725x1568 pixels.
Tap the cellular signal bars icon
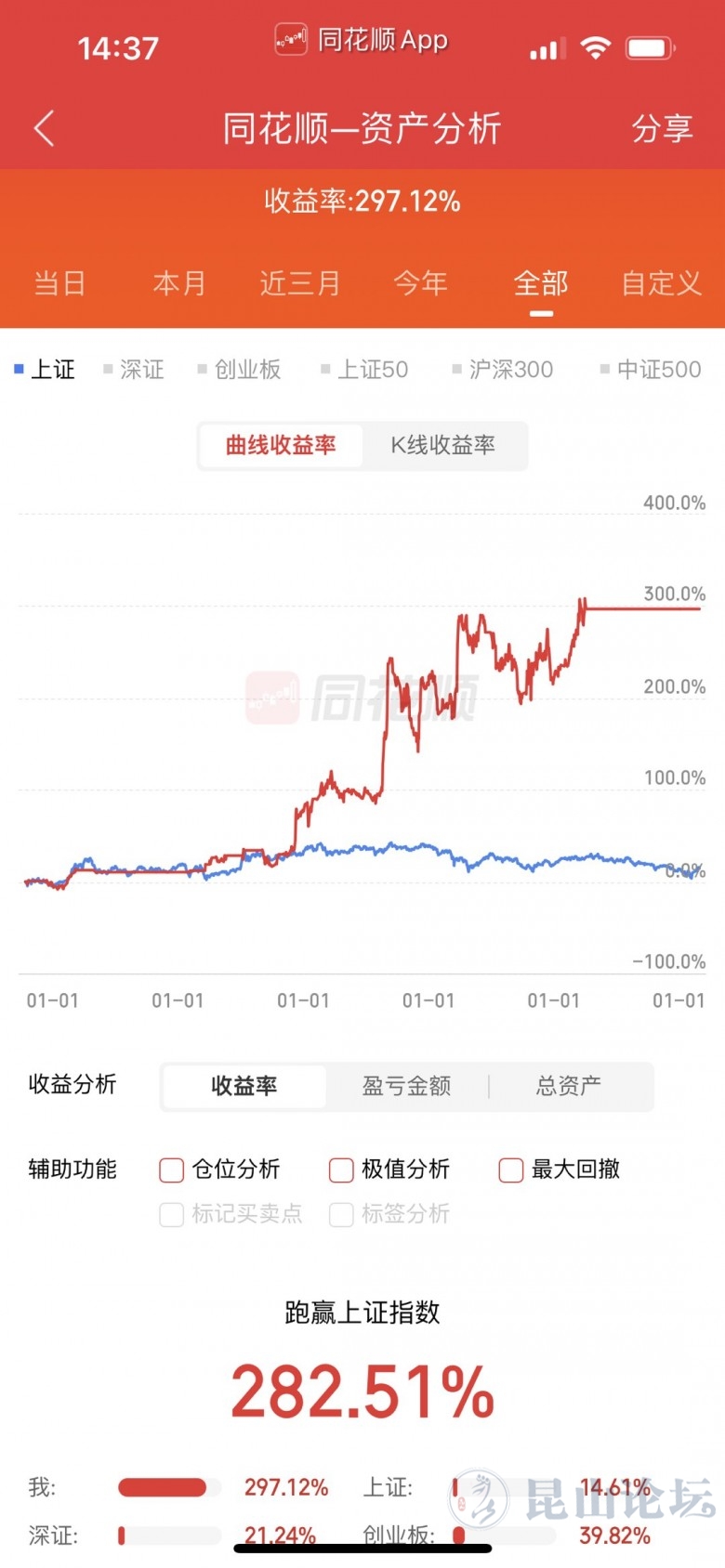coord(547,49)
